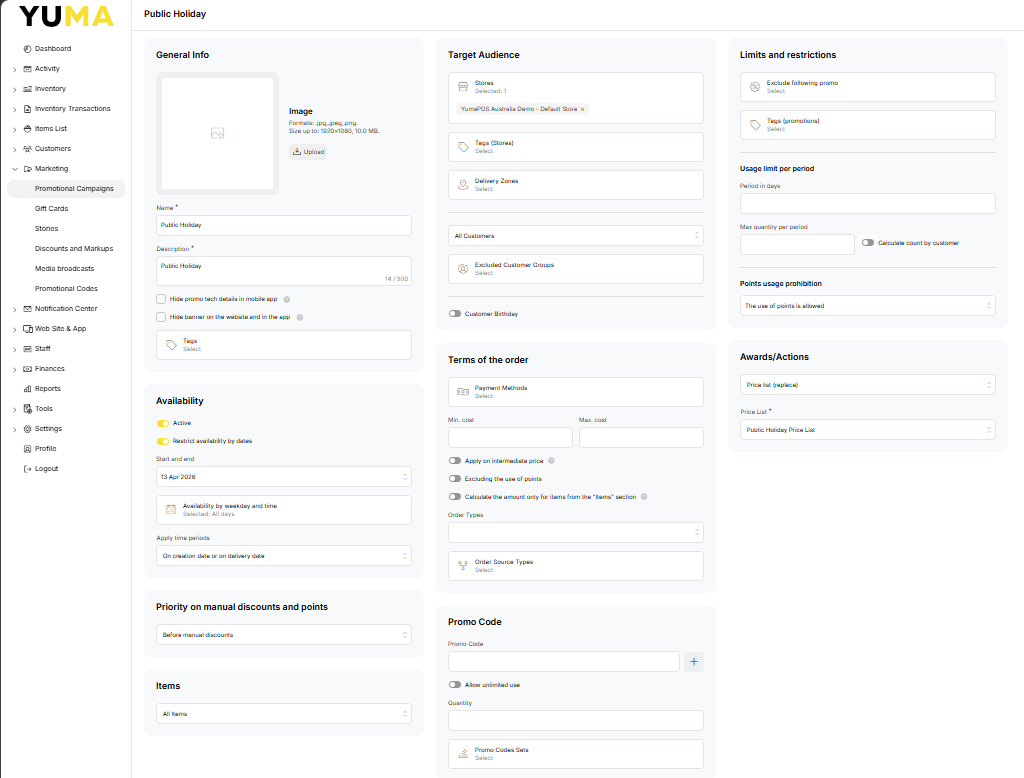
Task: Open the Price list (replace) action dropdown
Action: (x=867, y=385)
